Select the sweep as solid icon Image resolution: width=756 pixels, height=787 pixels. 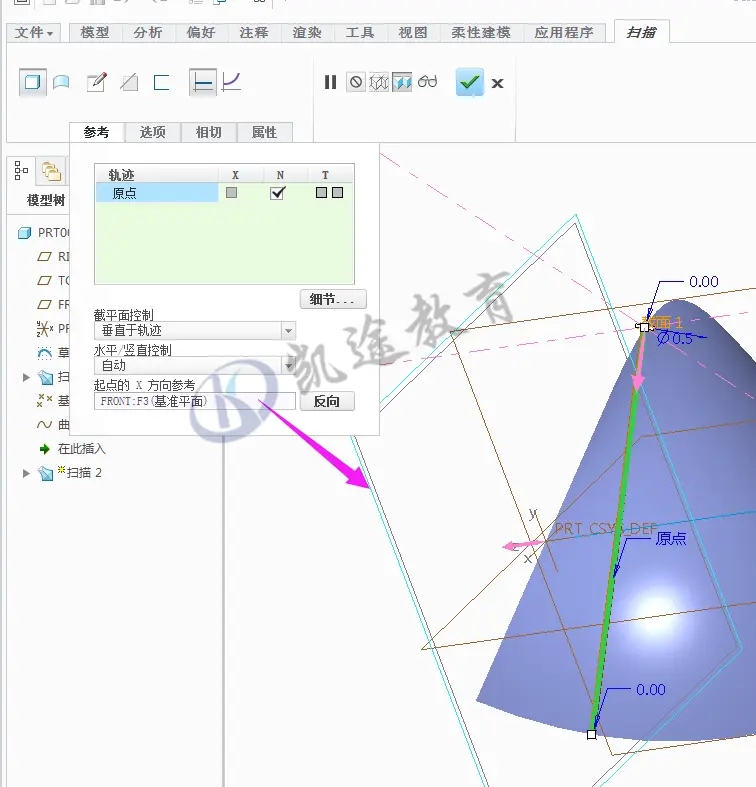pyautogui.click(x=33, y=82)
